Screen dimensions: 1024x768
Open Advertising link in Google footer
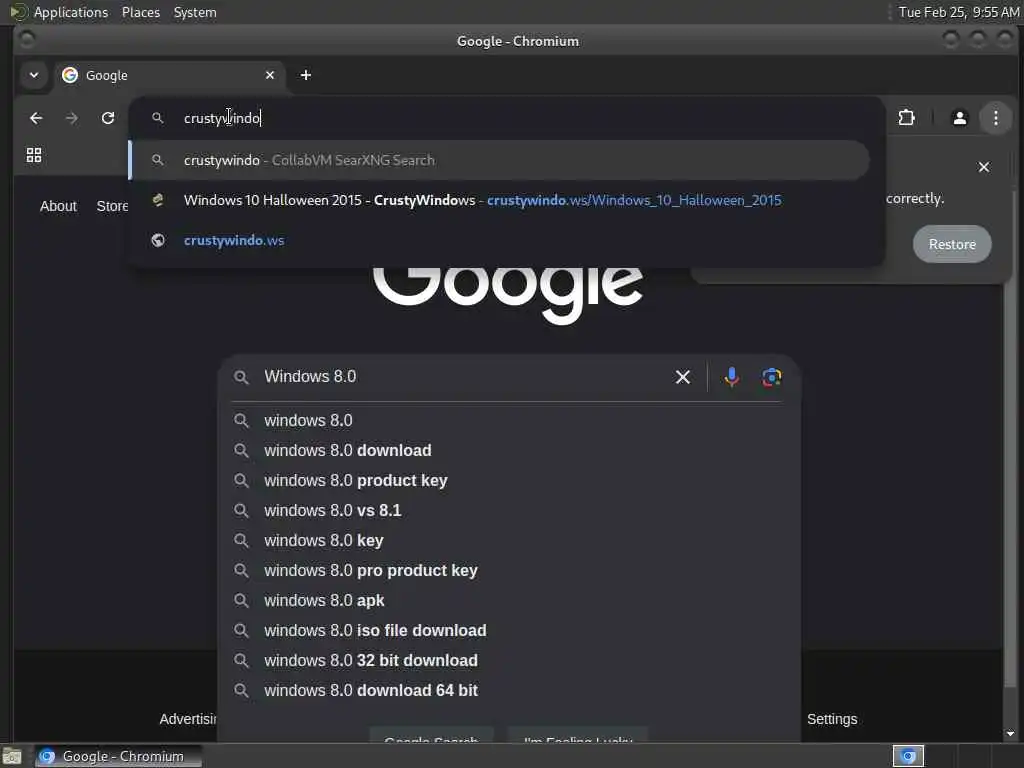187,719
